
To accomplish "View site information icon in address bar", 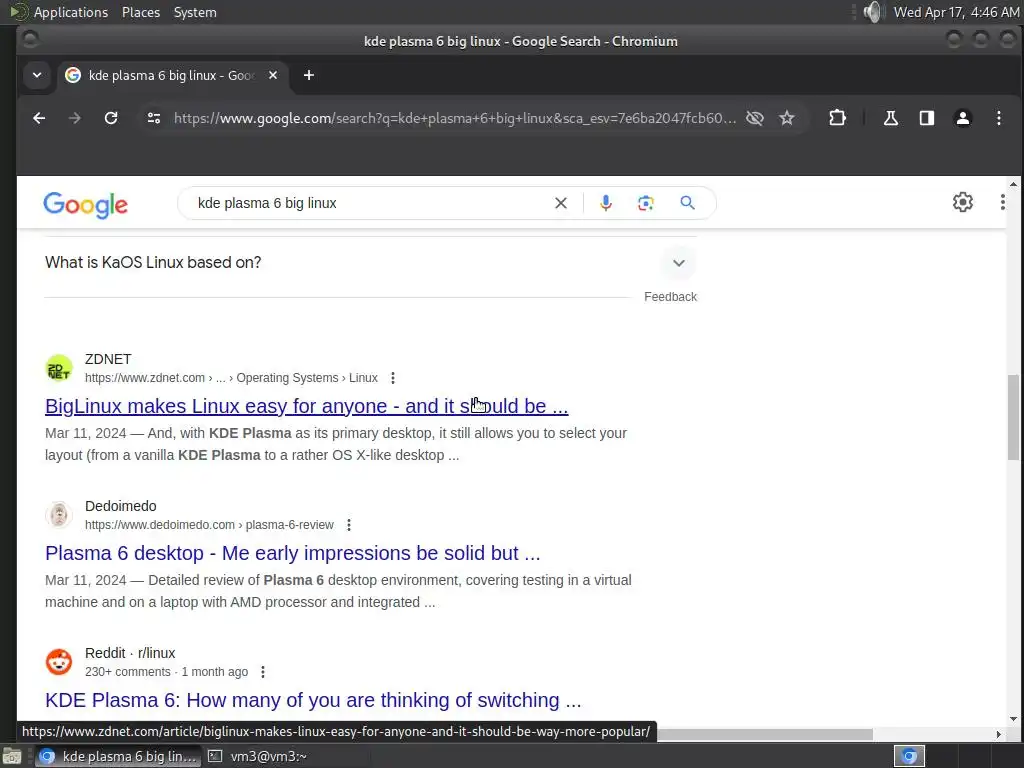I will coord(154,118).
